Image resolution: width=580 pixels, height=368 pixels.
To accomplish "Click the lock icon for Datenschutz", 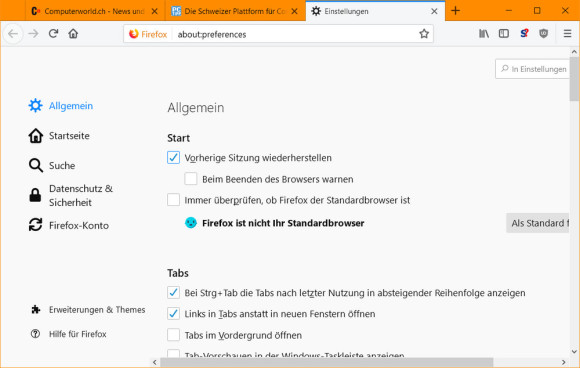I will coord(35,195).
